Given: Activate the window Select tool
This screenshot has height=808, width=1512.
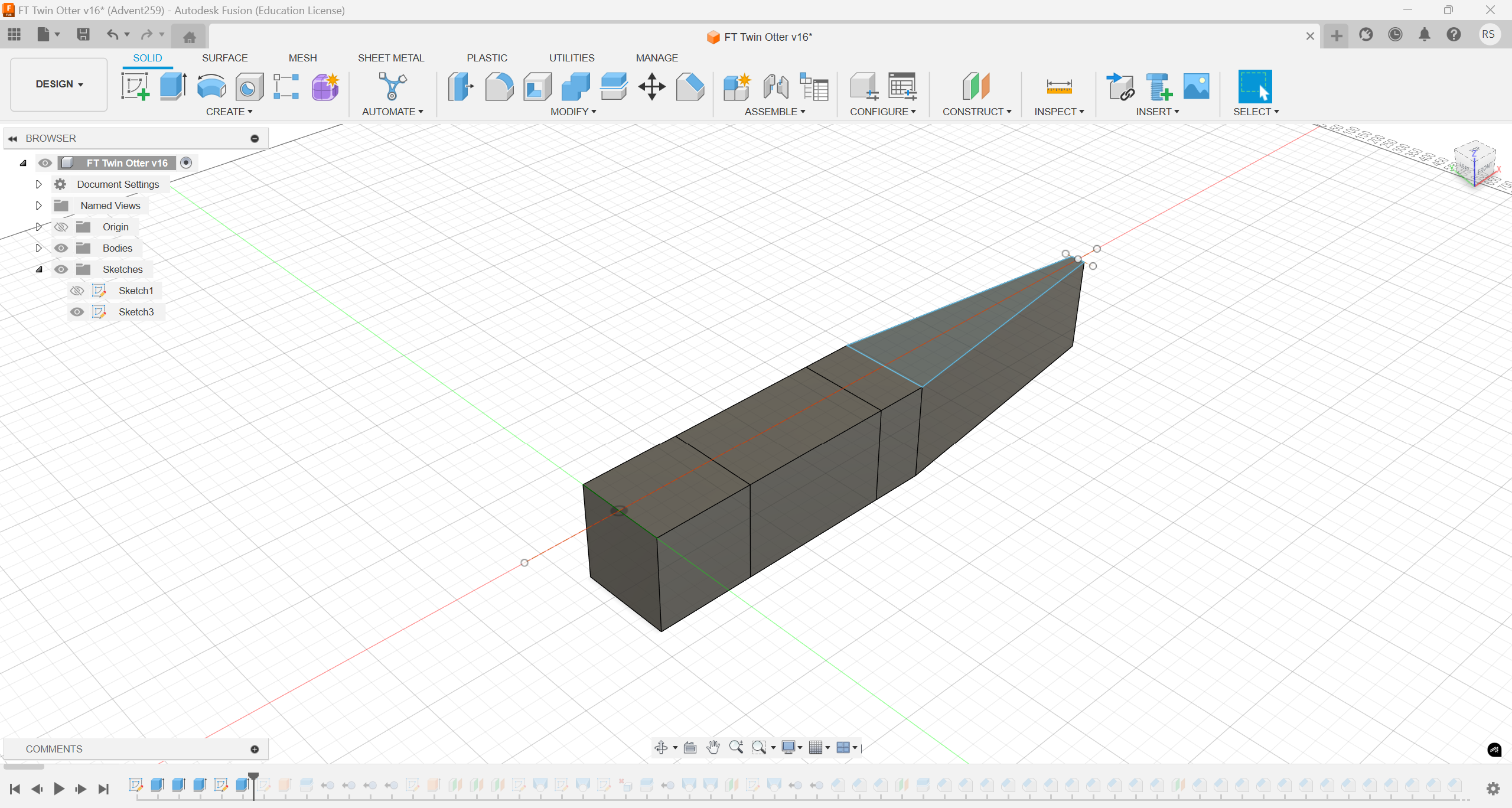Looking at the screenshot, I should (1254, 87).
